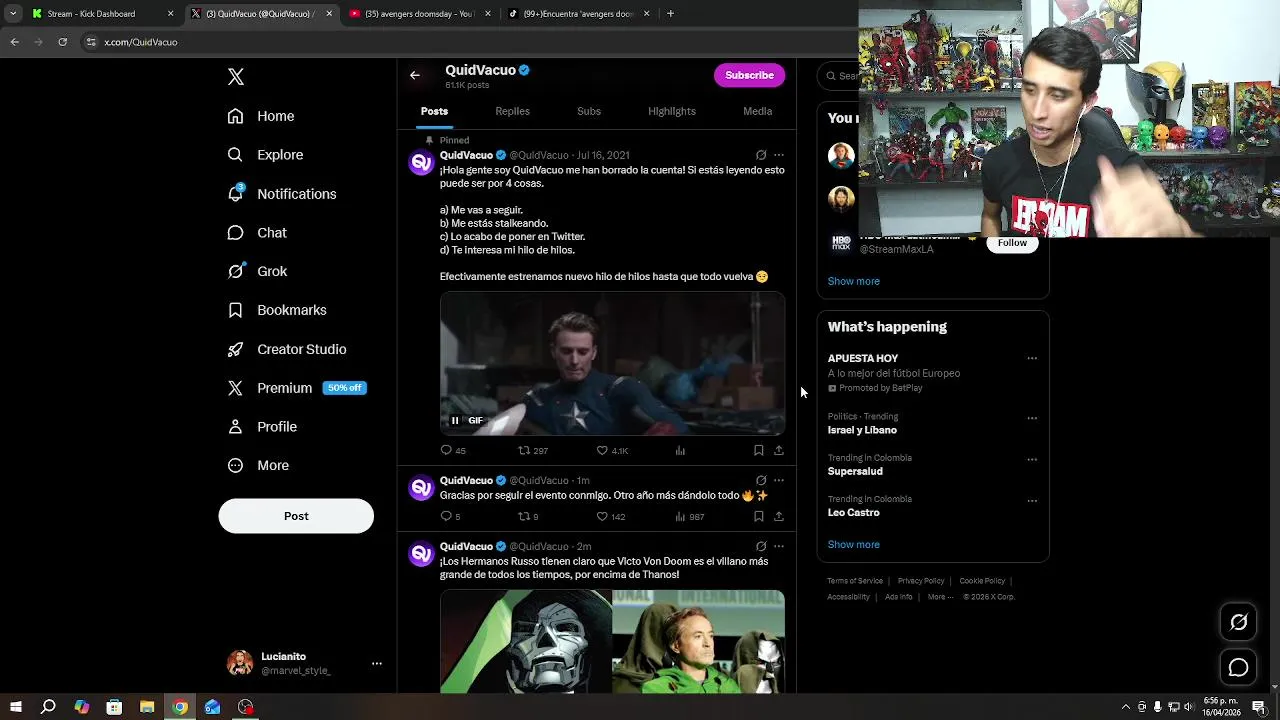Open more options on the 2m post

779,546
